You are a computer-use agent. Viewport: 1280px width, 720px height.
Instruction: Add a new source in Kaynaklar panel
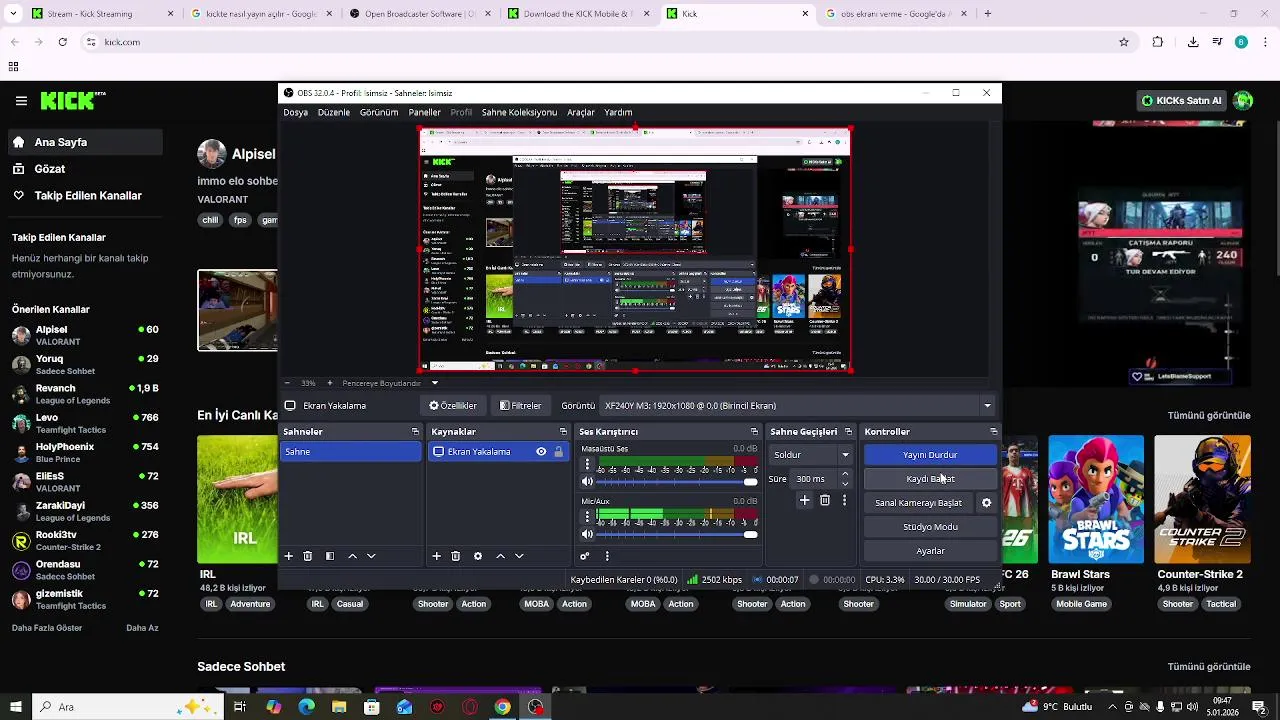tap(436, 556)
